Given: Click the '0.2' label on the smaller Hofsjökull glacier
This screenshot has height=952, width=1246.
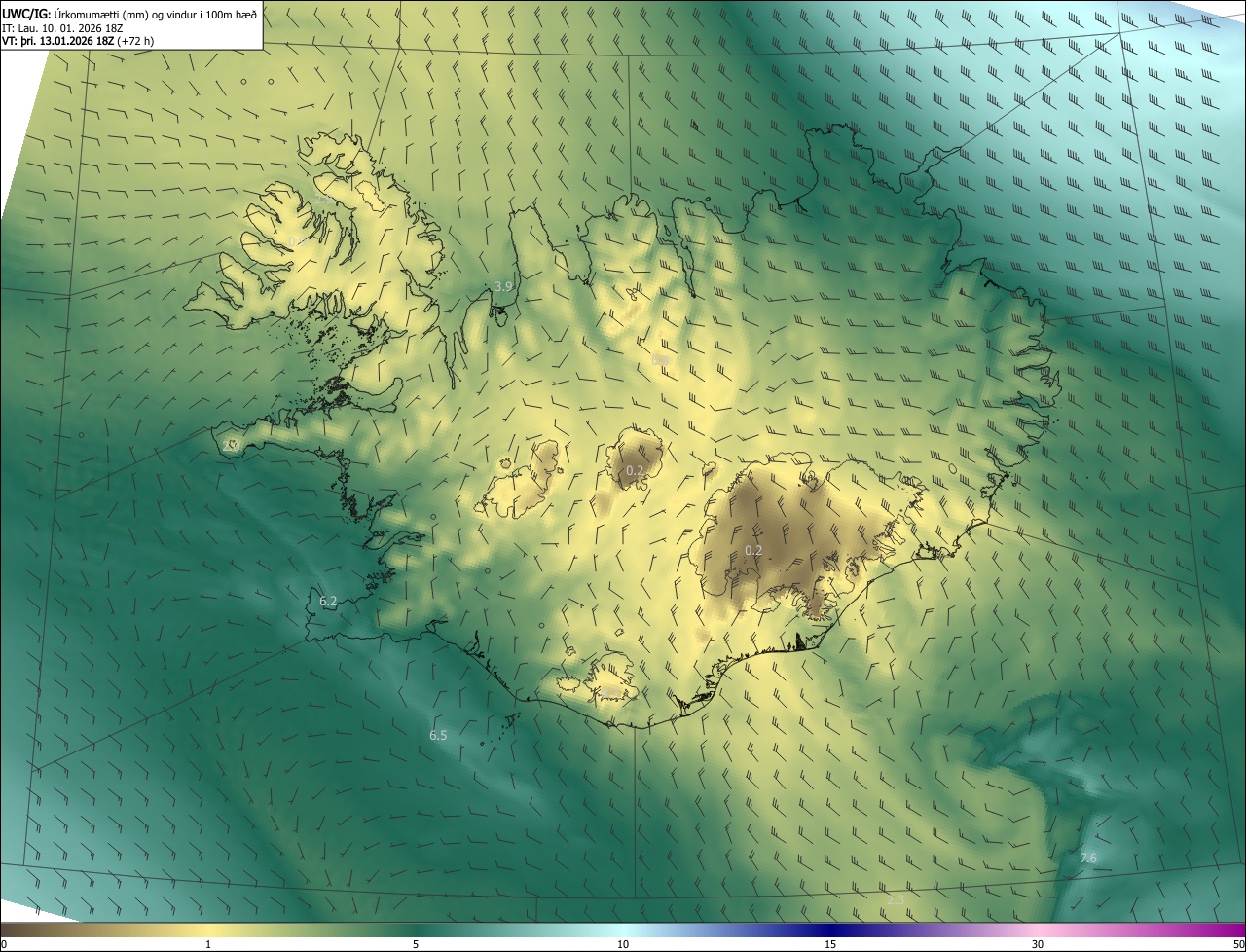Looking at the screenshot, I should tap(635, 470).
